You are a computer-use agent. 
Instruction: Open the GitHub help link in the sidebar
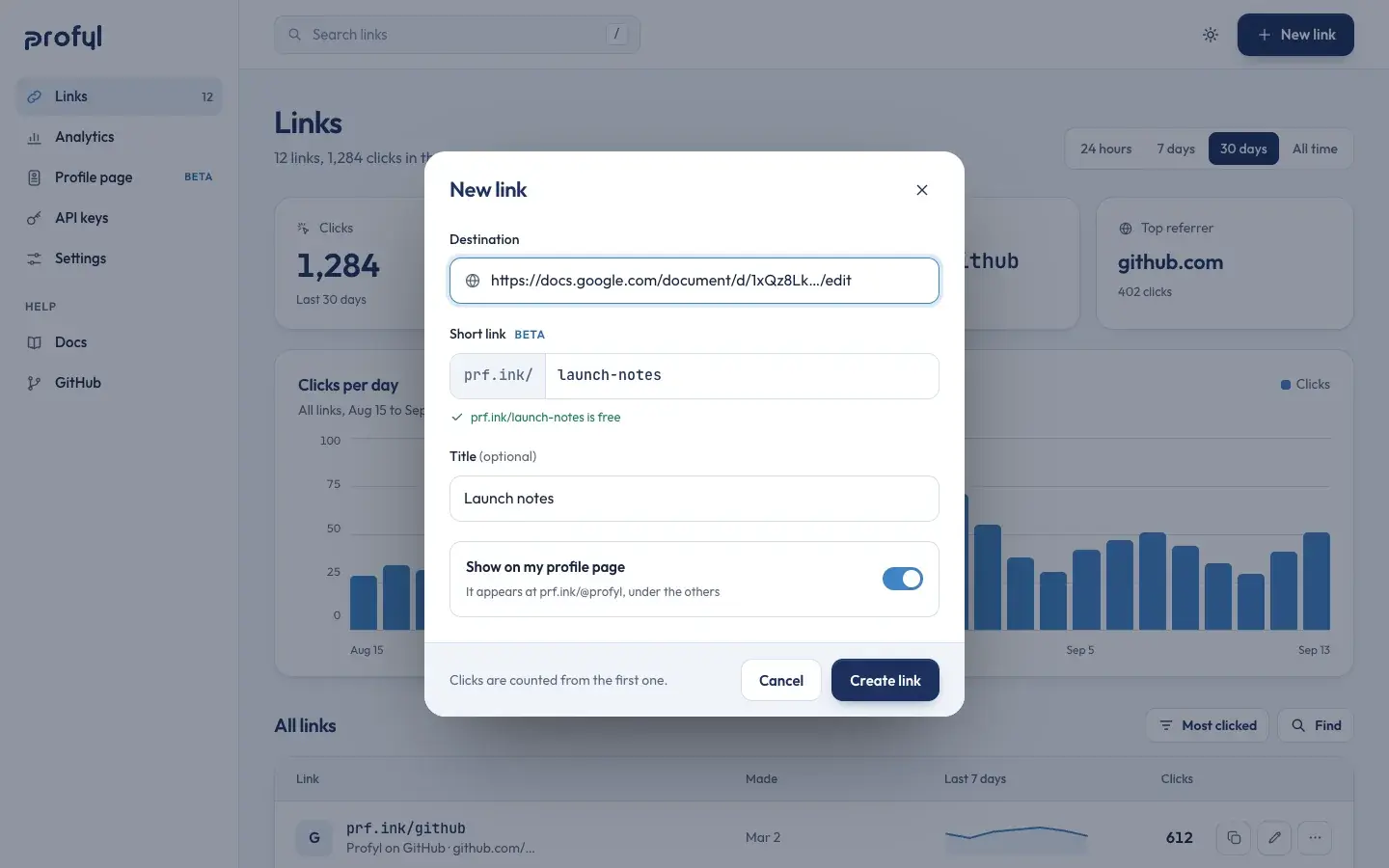119,383
